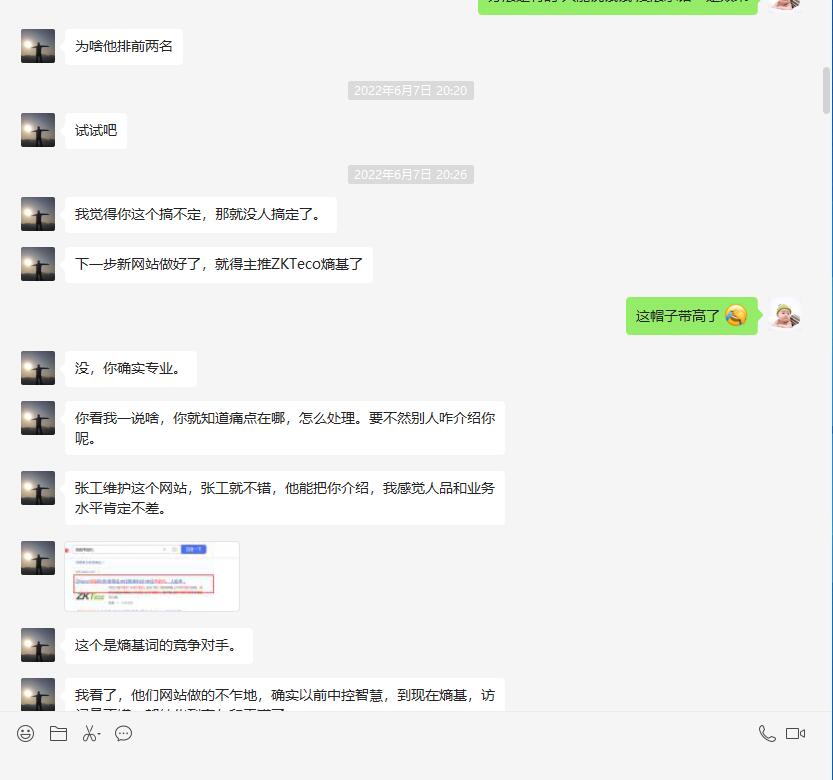Screen dimensions: 833x780
Task: Open chat history bubble icon
Action: pyautogui.click(x=123, y=734)
